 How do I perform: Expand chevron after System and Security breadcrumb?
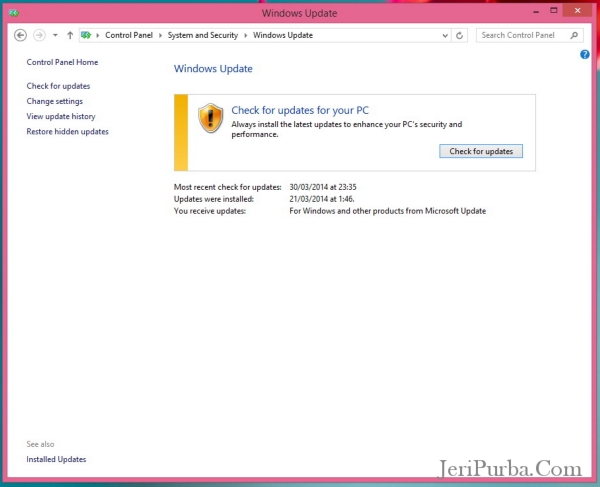pyautogui.click(x=245, y=36)
